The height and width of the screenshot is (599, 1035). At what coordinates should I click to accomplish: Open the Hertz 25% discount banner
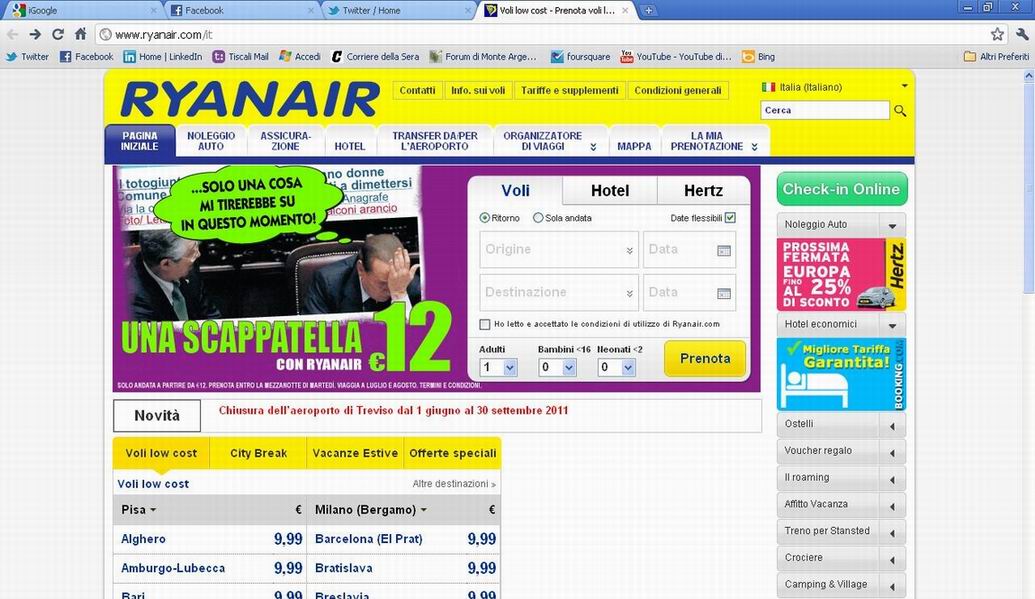coord(841,275)
